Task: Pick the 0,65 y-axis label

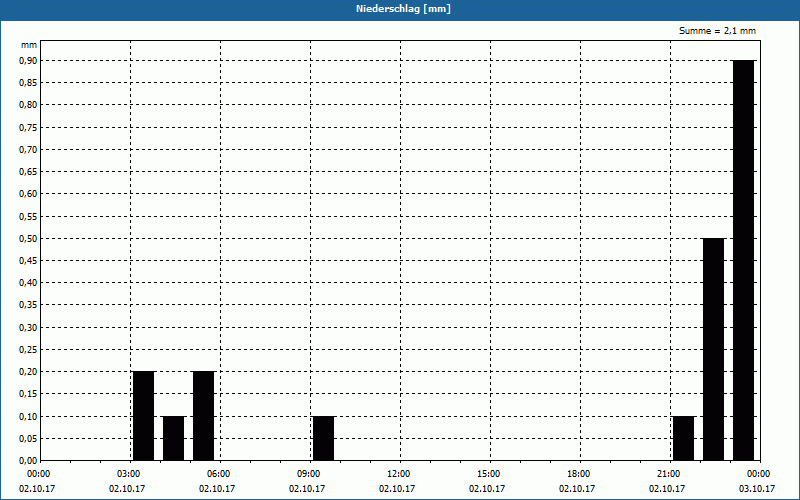Action: 28,172
